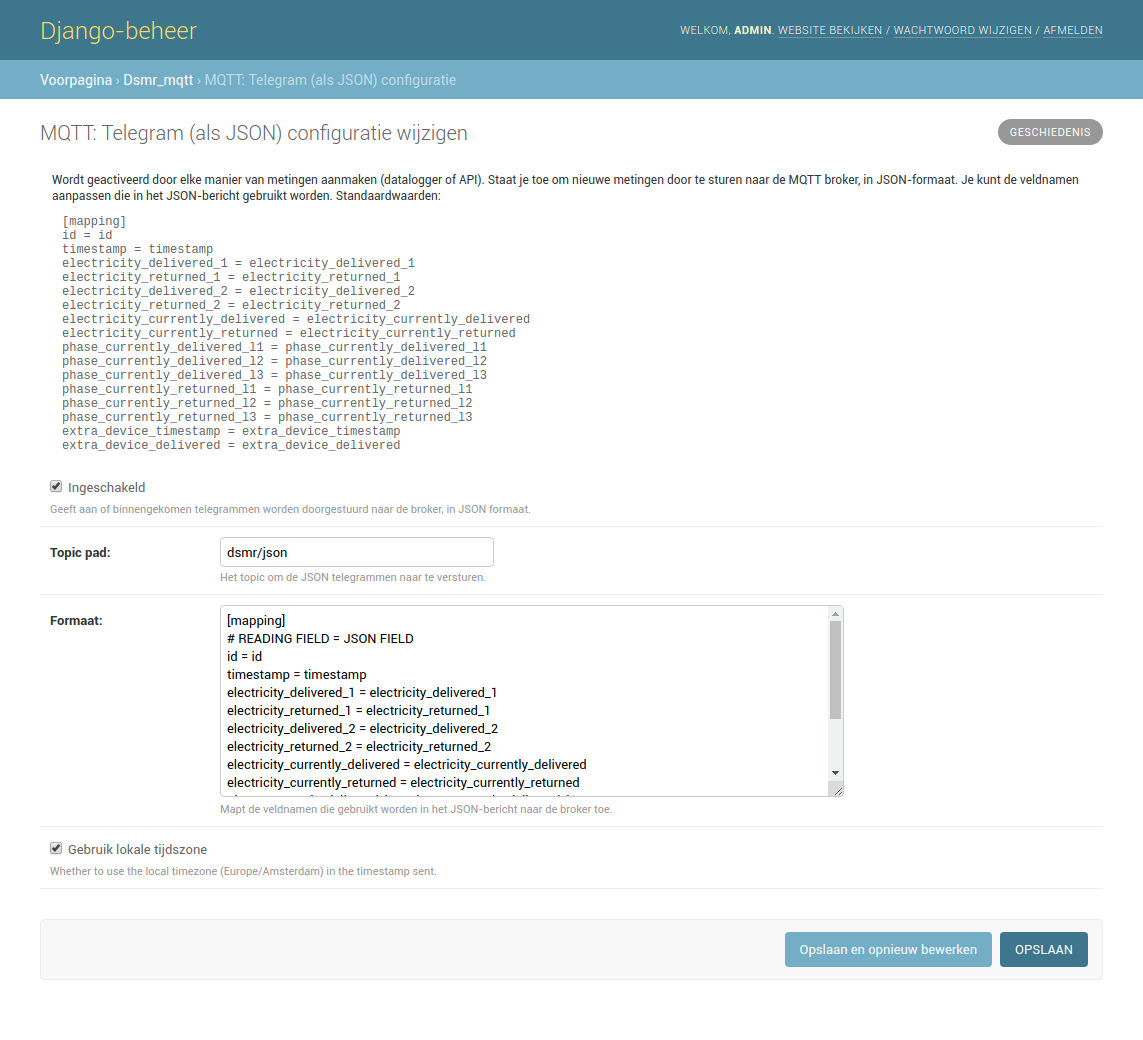The width and height of the screenshot is (1143, 1040).
Task: Click the 'Whether to use the local timezone' help text
Action: pos(243,871)
